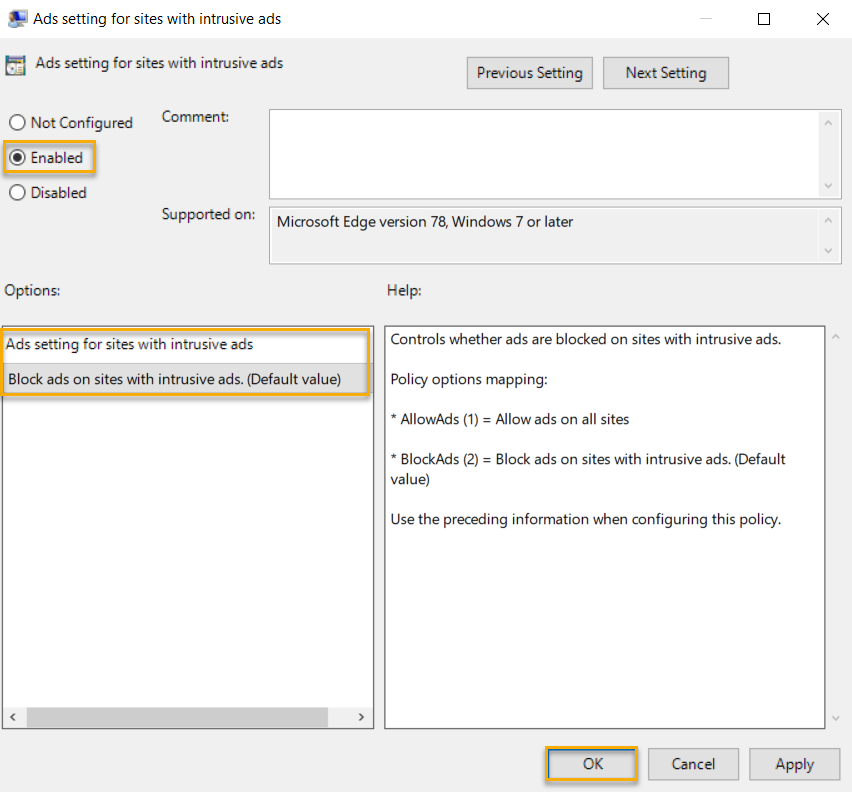Click the policy icon beside the setting name
Screen dimensions: 852x792
[14, 63]
